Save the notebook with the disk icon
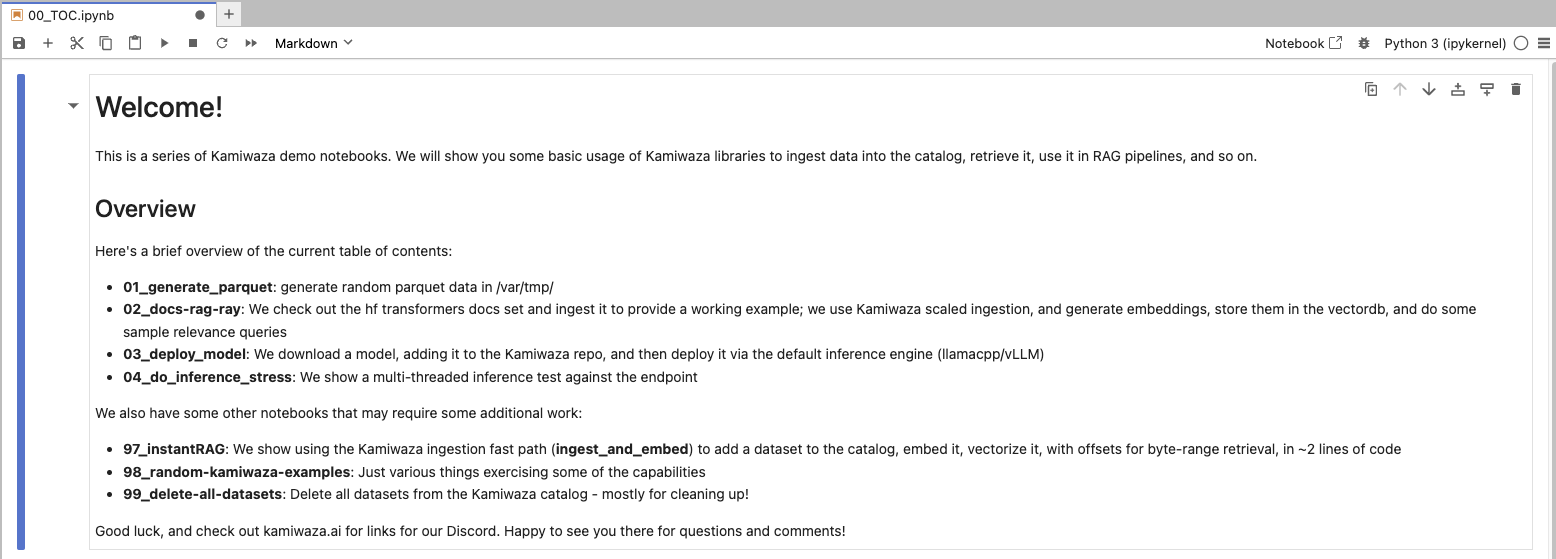1556x559 pixels. (x=19, y=43)
